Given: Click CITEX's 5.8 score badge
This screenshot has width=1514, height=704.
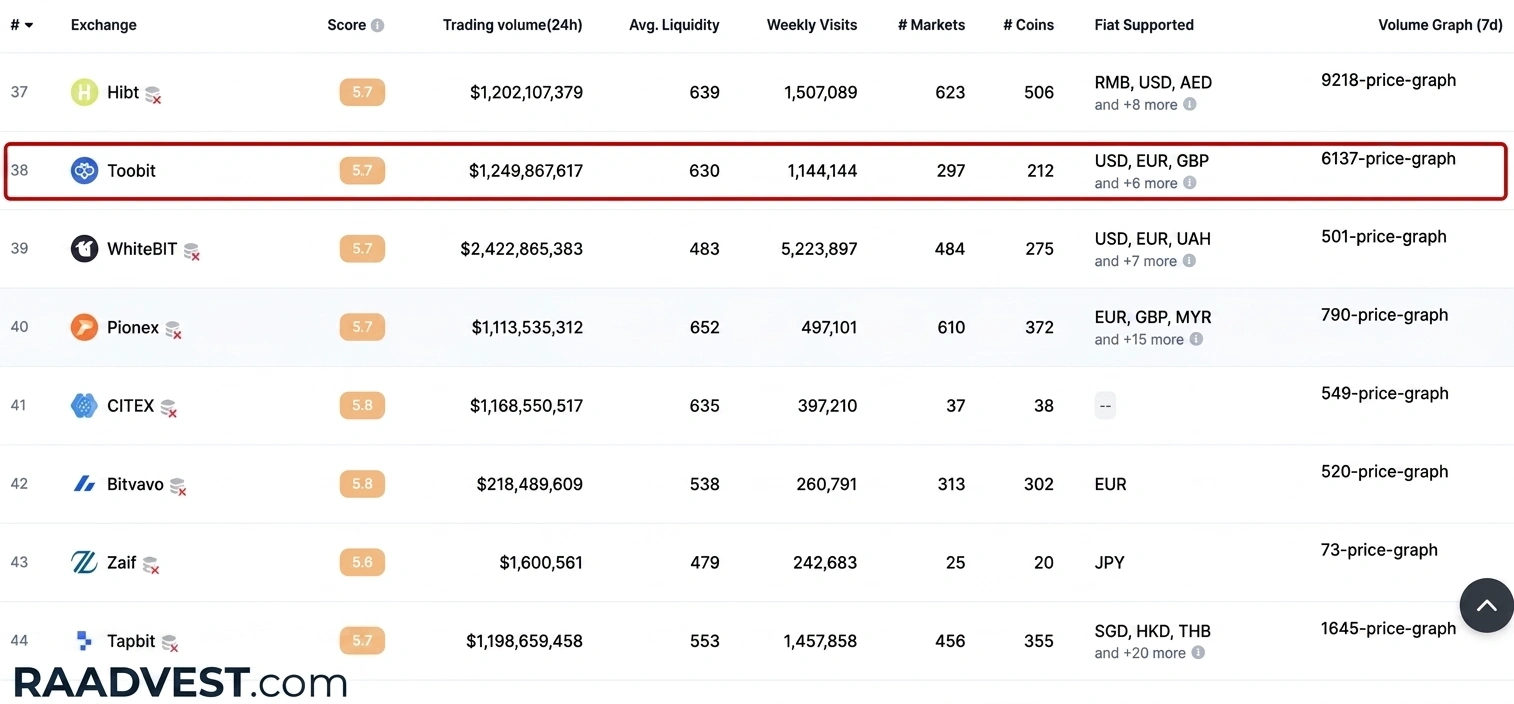Looking at the screenshot, I should click(x=362, y=406).
